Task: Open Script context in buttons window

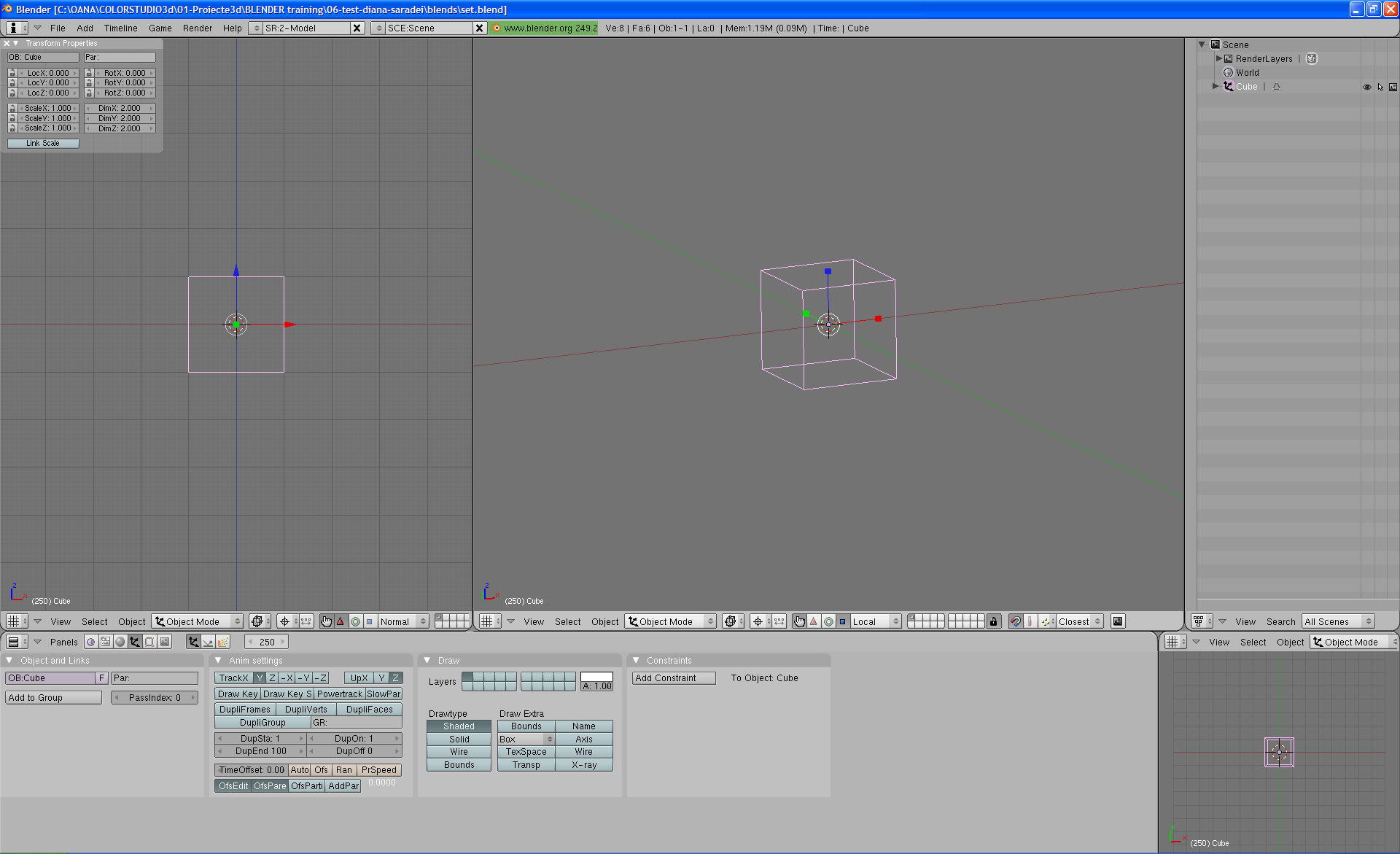Action: (x=105, y=642)
